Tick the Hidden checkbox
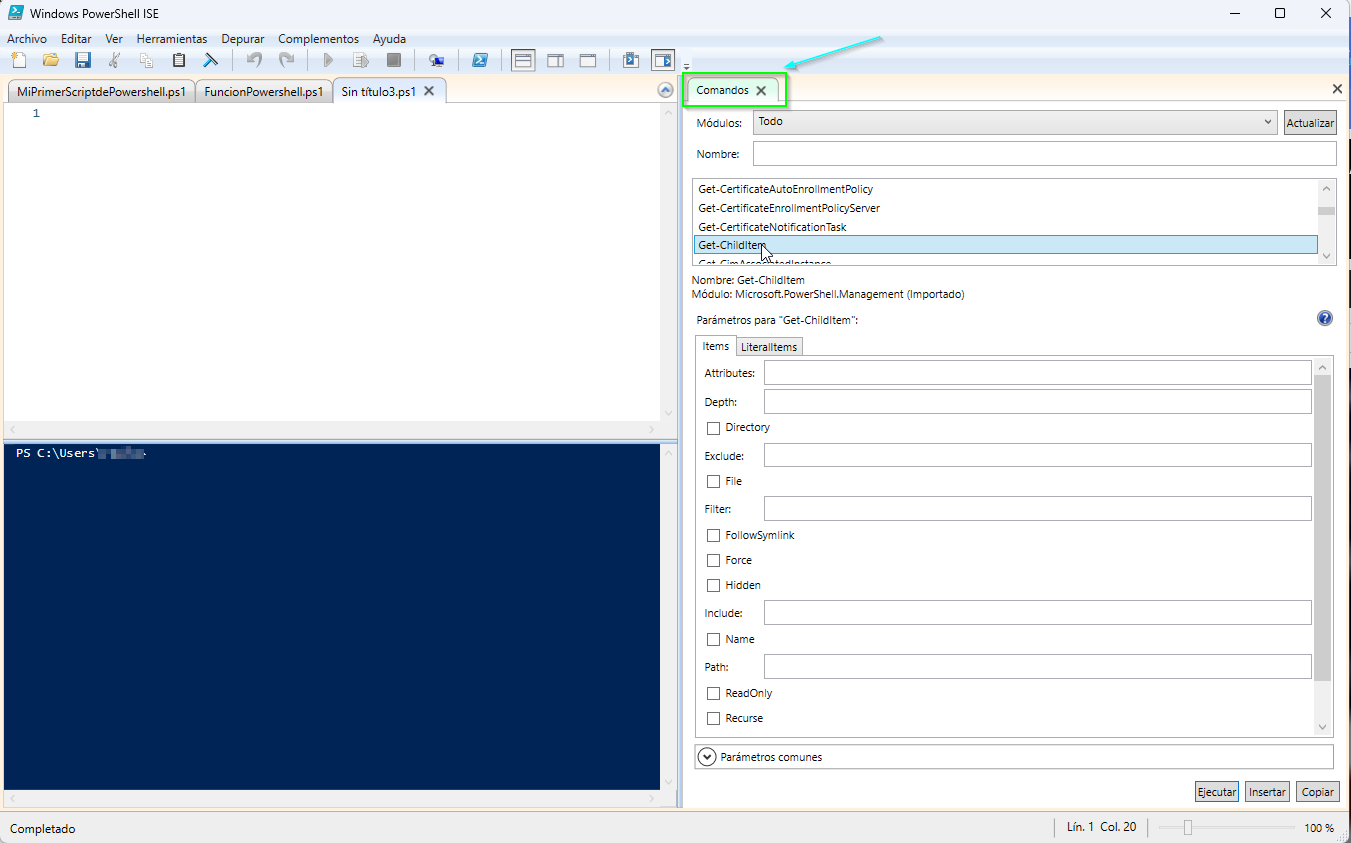Image resolution: width=1351 pixels, height=843 pixels. point(713,585)
